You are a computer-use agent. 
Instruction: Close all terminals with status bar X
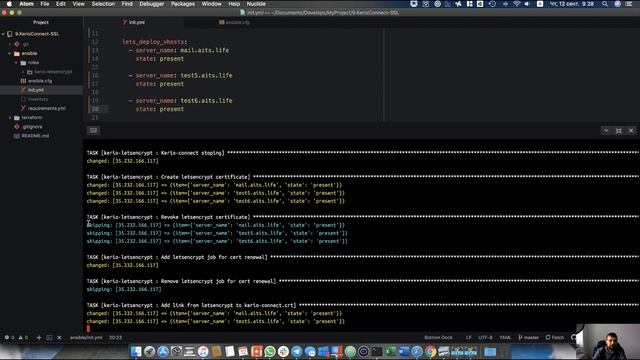(59, 338)
